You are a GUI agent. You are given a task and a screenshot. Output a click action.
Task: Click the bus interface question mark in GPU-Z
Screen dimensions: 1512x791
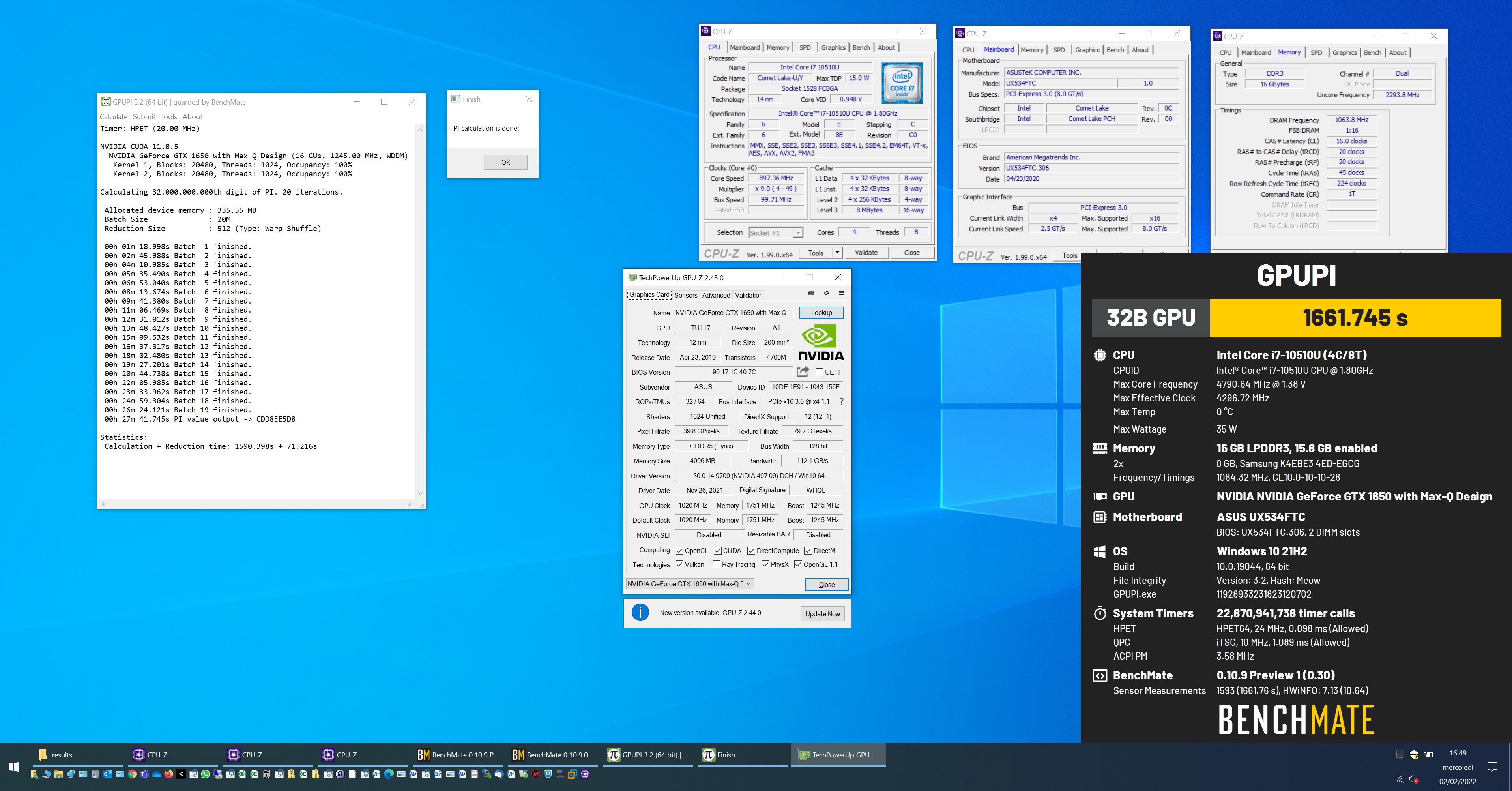pos(842,402)
